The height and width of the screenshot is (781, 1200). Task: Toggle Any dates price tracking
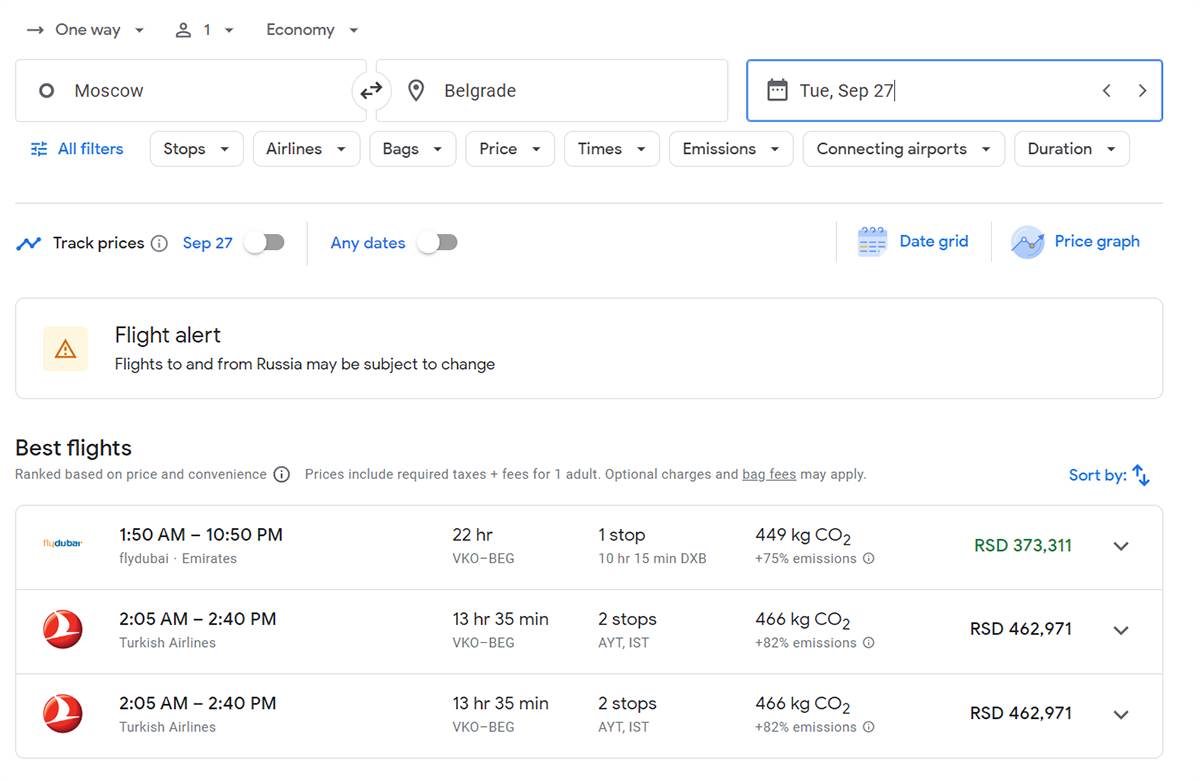(x=438, y=243)
